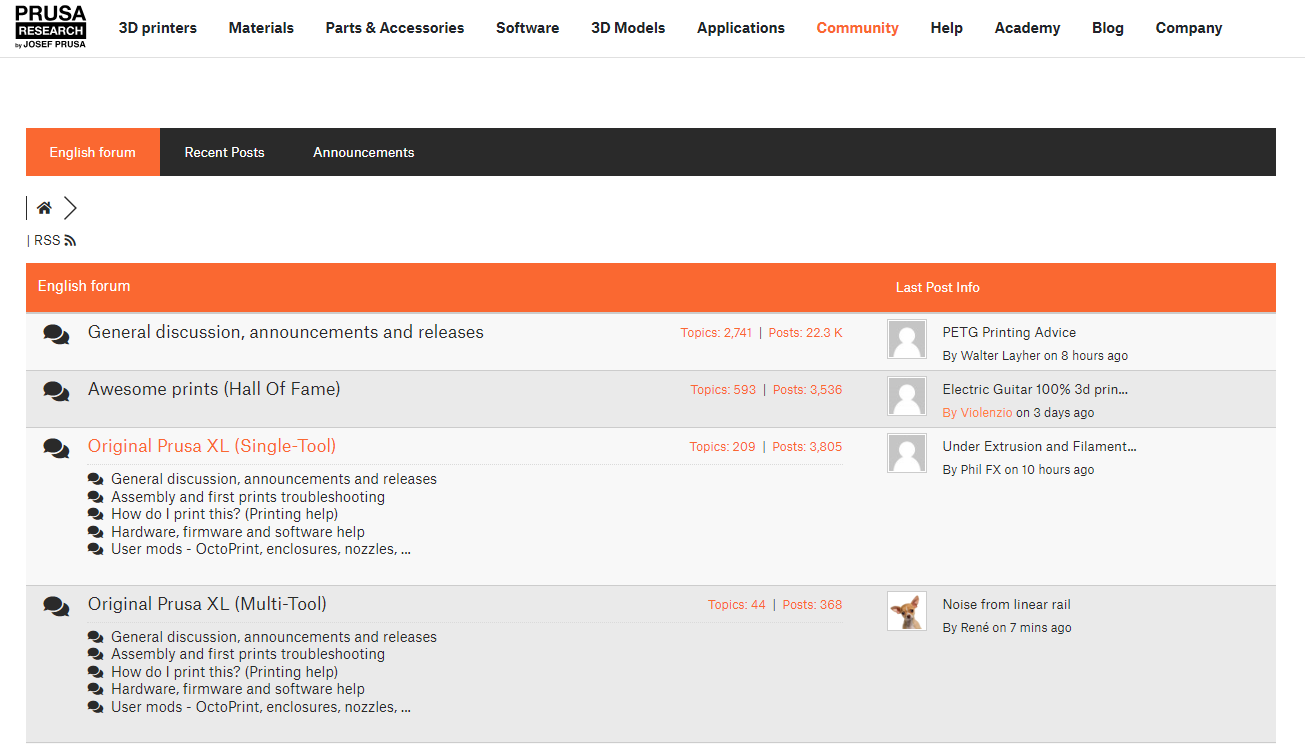Open the 3D printers menu
Viewport: 1305px width, 744px height.
pos(158,28)
